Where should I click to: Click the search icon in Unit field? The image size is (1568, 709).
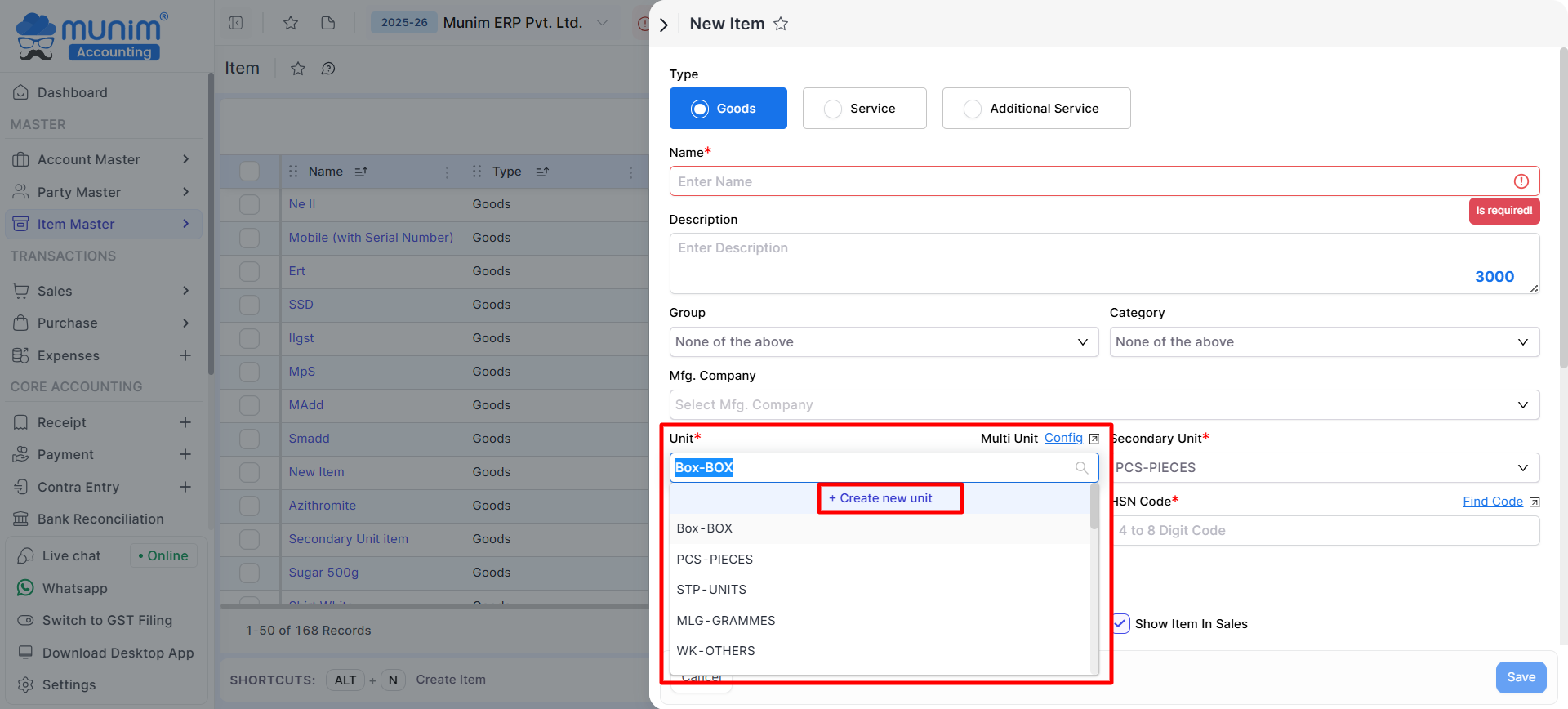pyautogui.click(x=1081, y=468)
